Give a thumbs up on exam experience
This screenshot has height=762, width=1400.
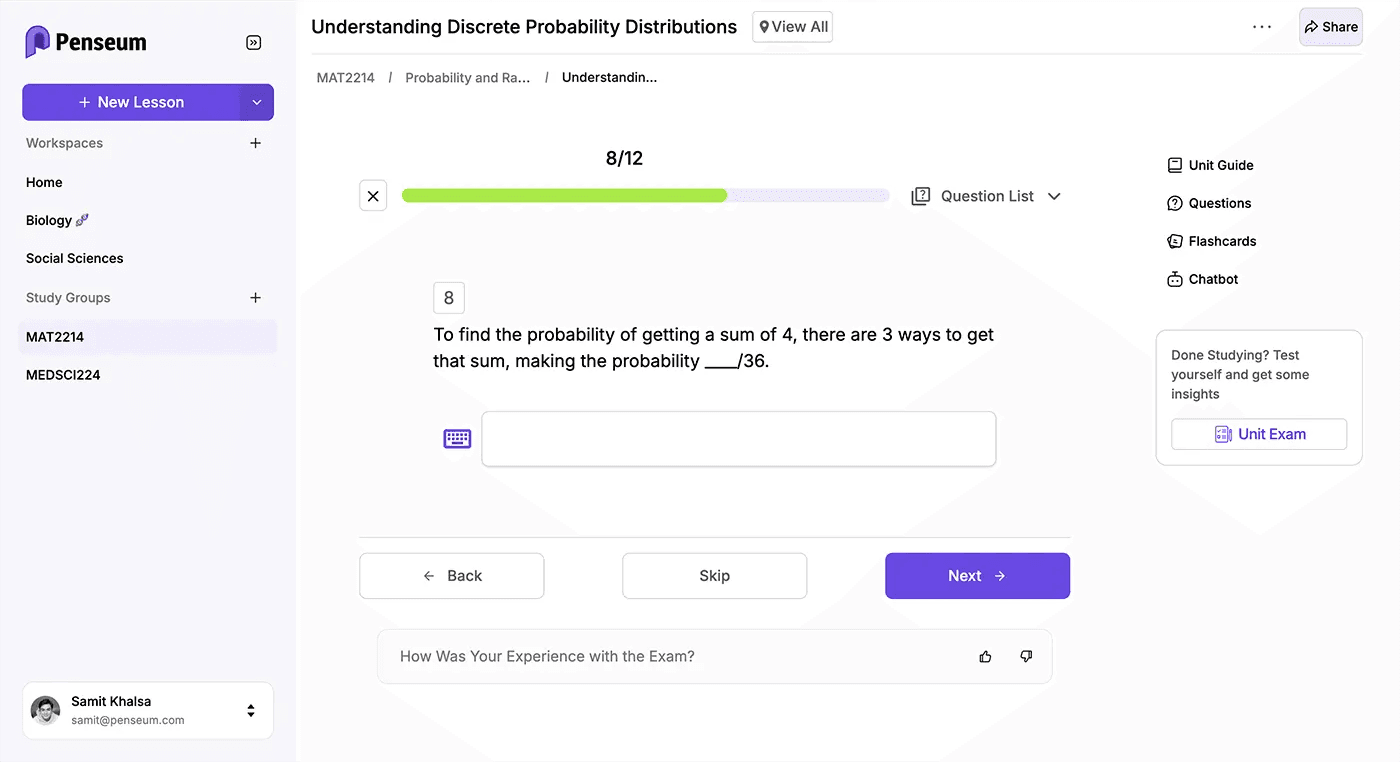point(985,656)
